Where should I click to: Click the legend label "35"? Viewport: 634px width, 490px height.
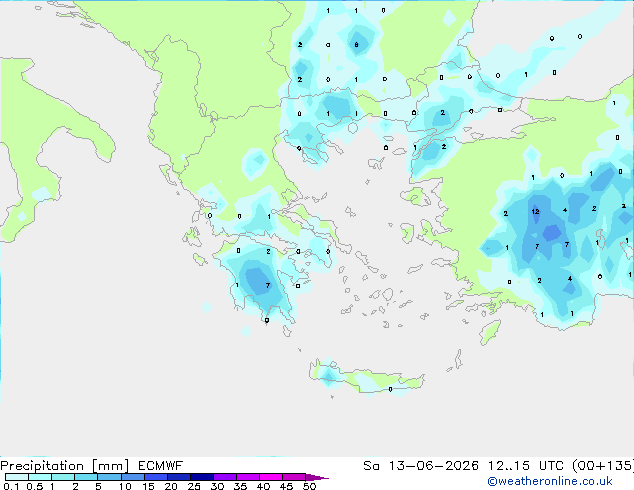pos(240,486)
